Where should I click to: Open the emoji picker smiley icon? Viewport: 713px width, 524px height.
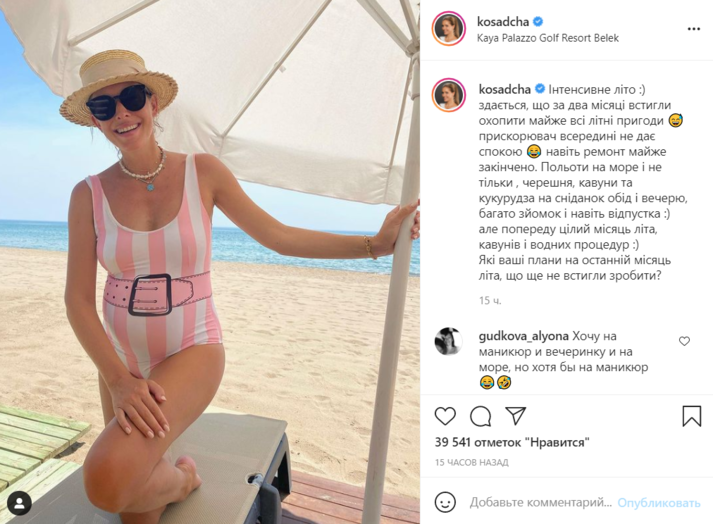tap(445, 502)
